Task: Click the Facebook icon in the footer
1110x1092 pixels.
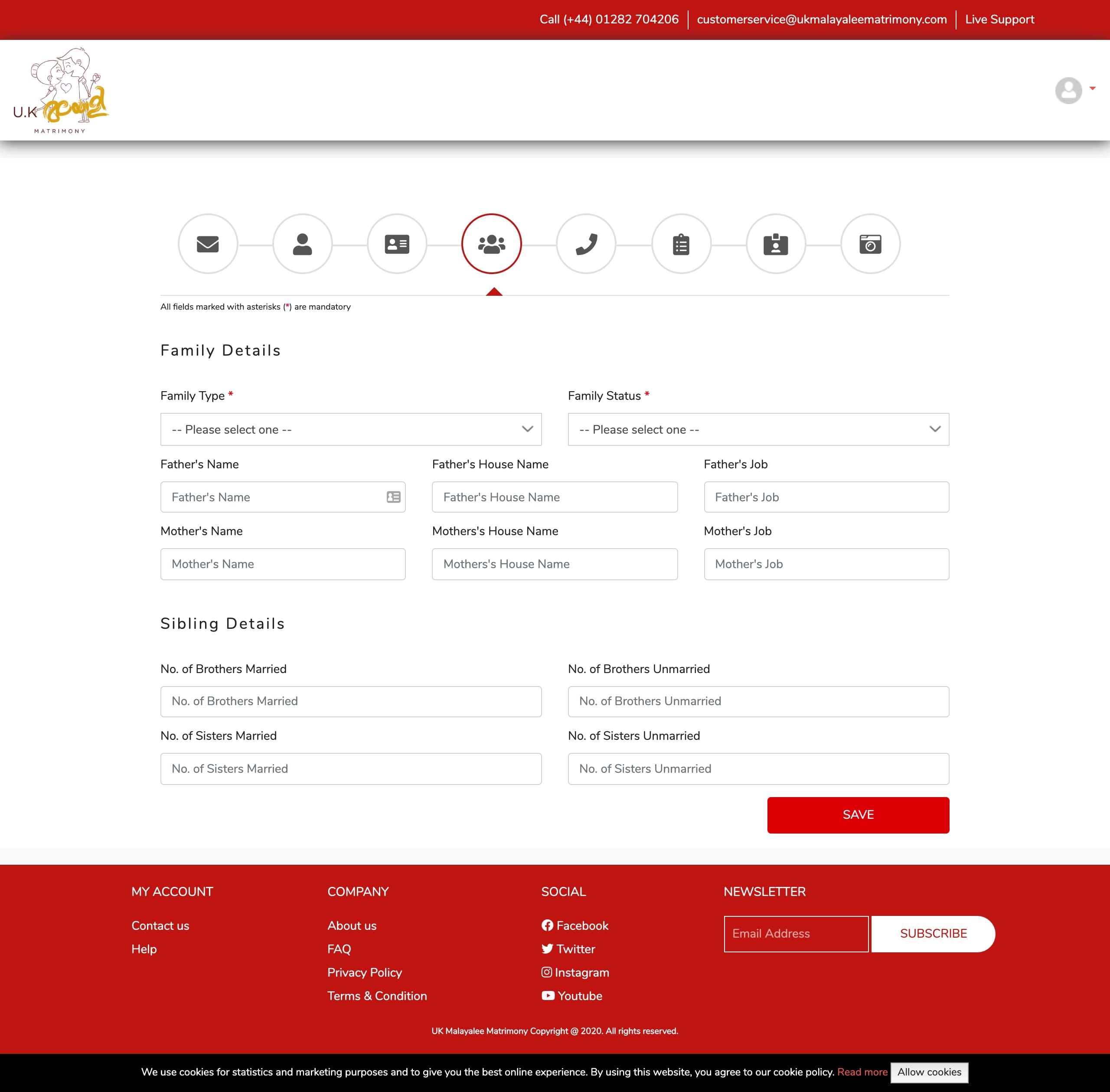Action: 548,925
